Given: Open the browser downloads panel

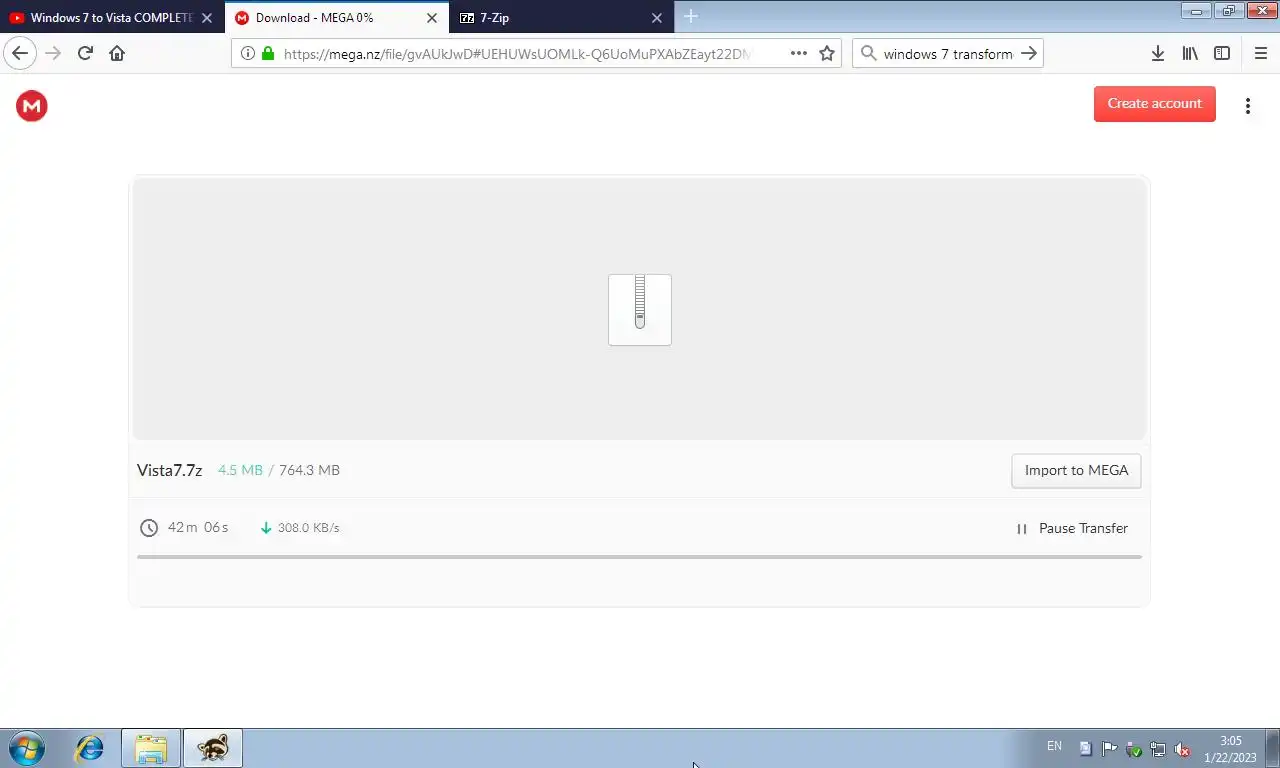Looking at the screenshot, I should (1158, 54).
